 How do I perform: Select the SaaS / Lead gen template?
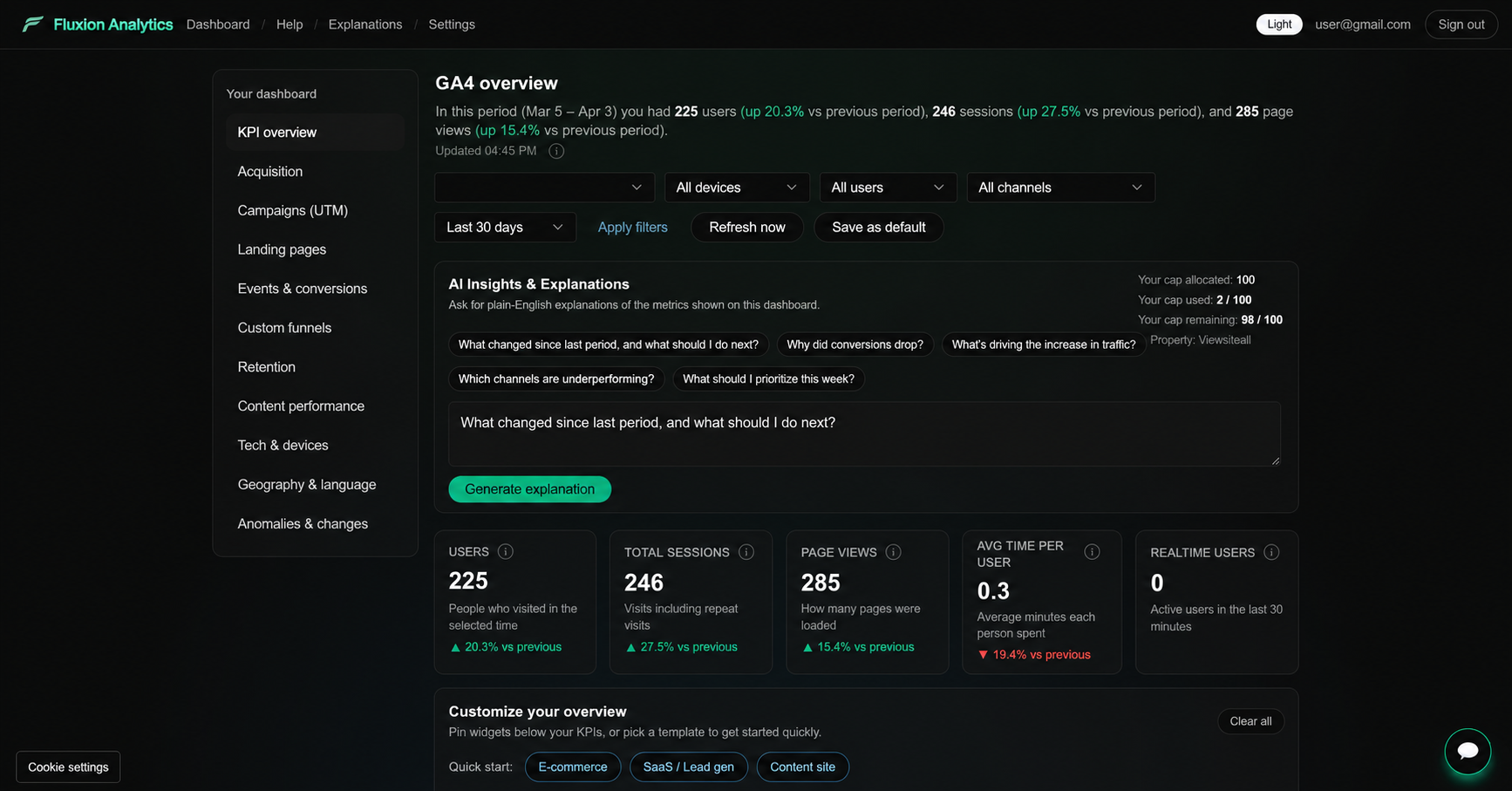689,767
